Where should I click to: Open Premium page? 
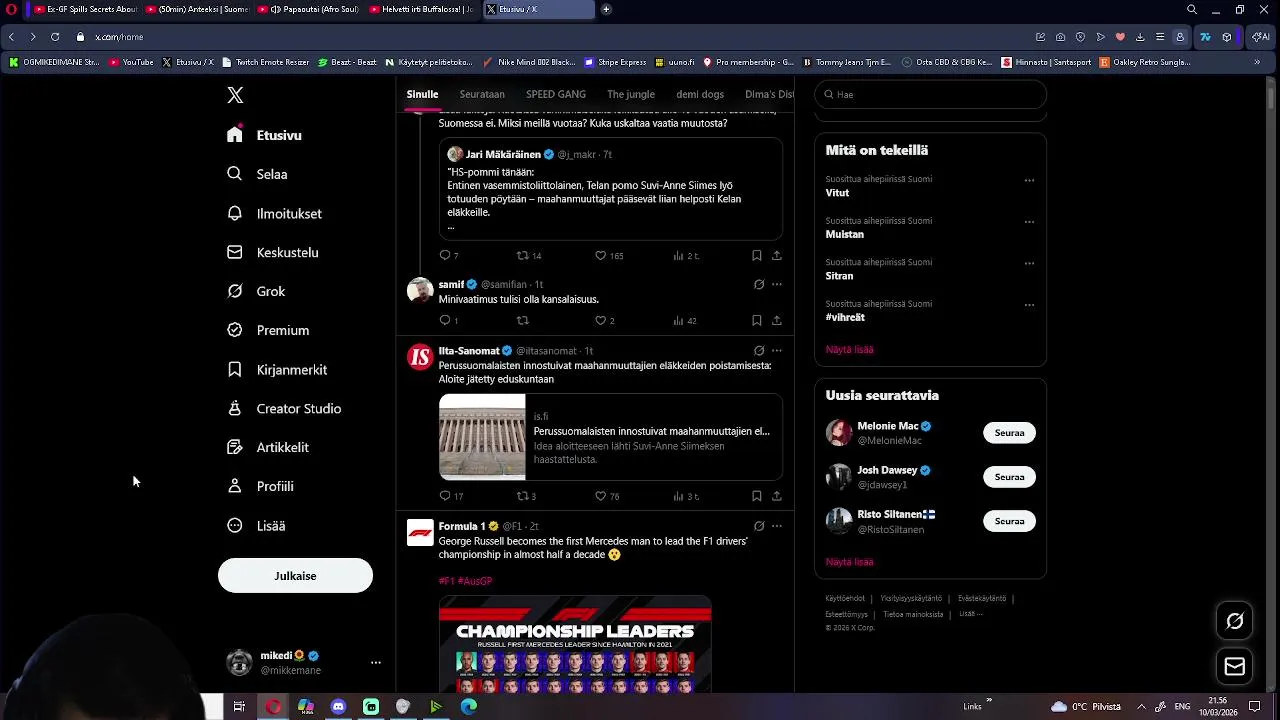click(x=268, y=330)
